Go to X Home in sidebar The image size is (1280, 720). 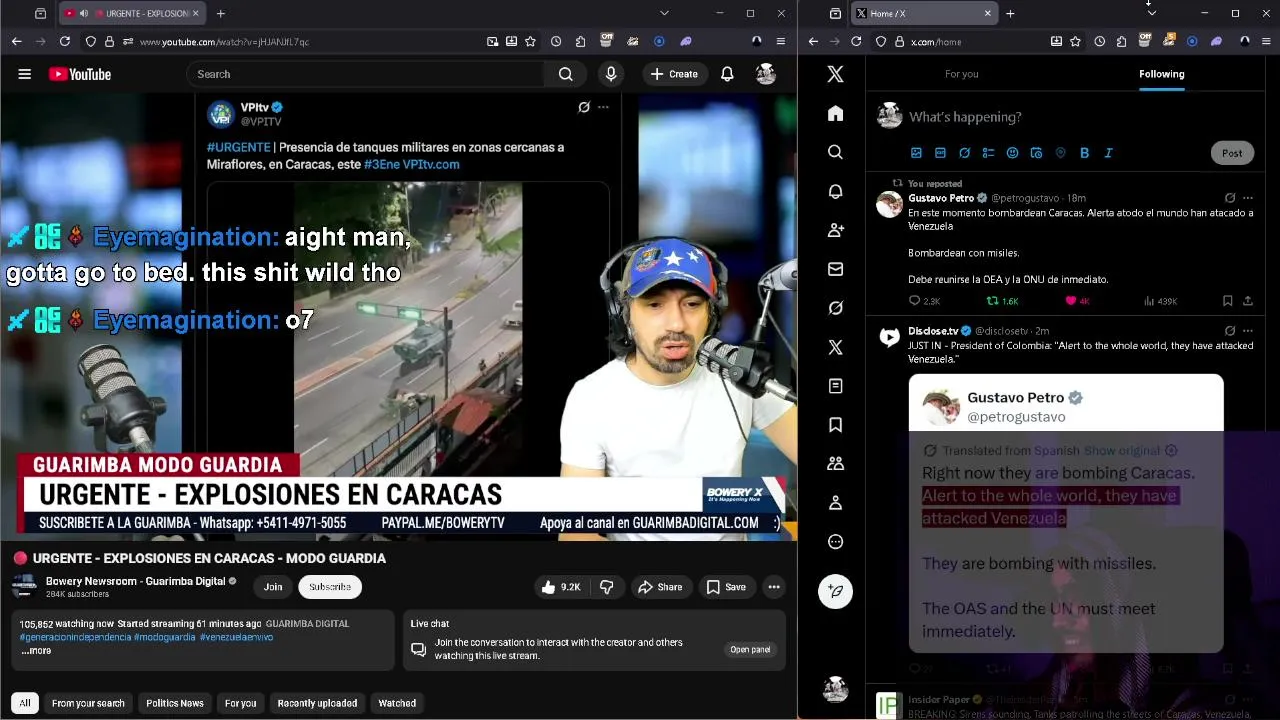835,113
